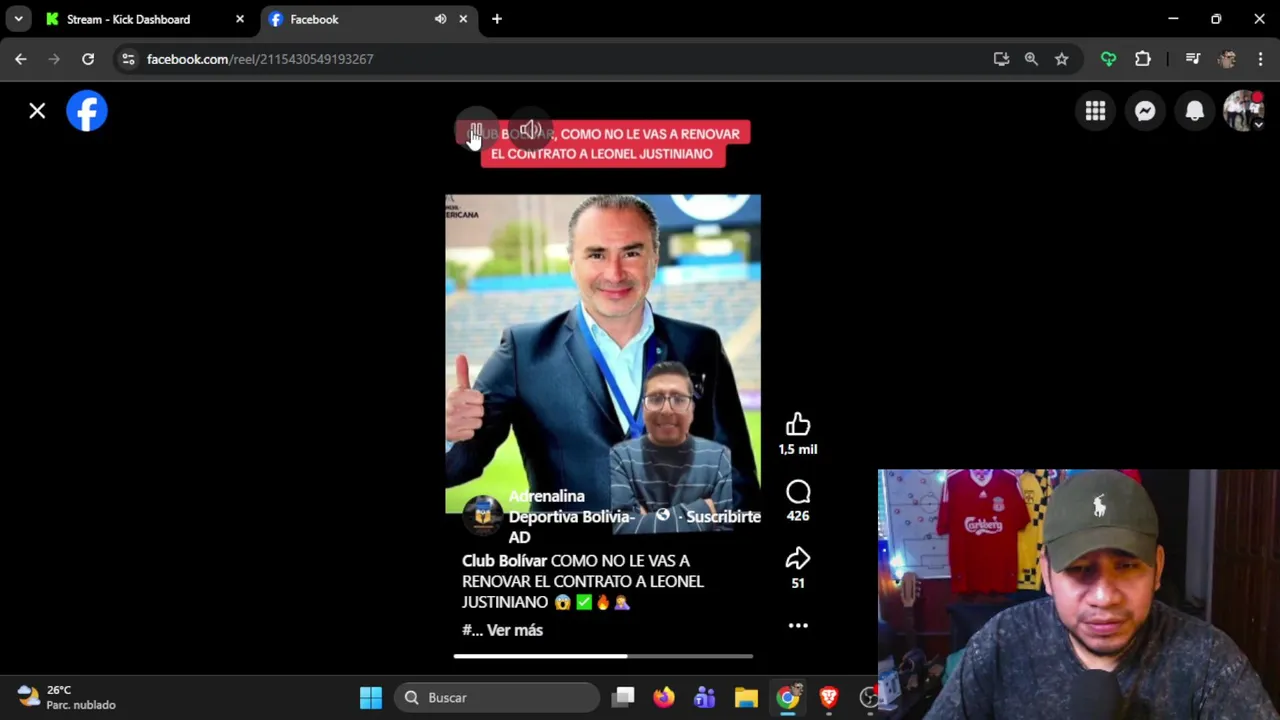Viewport: 1280px width, 720px height.
Task: Open the Chrome profile avatar
Action: [1227, 59]
